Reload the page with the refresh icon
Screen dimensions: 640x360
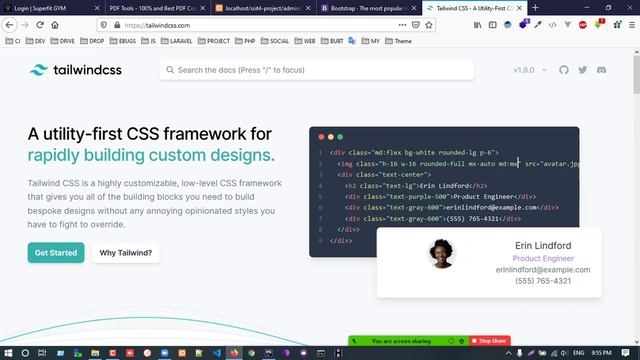[x=40, y=25]
